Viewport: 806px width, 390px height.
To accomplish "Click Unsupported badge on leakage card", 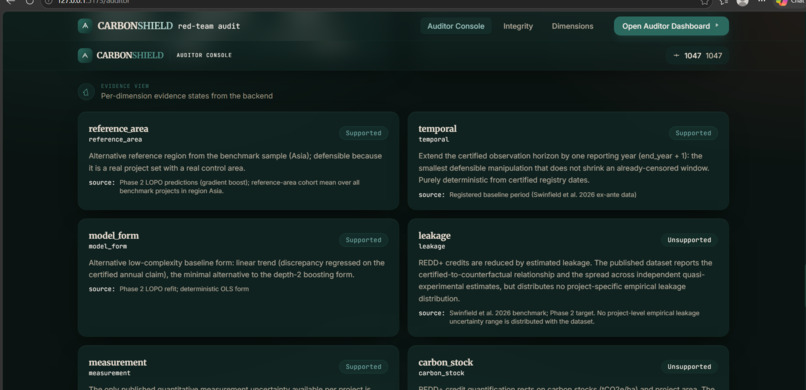I will click(689, 240).
